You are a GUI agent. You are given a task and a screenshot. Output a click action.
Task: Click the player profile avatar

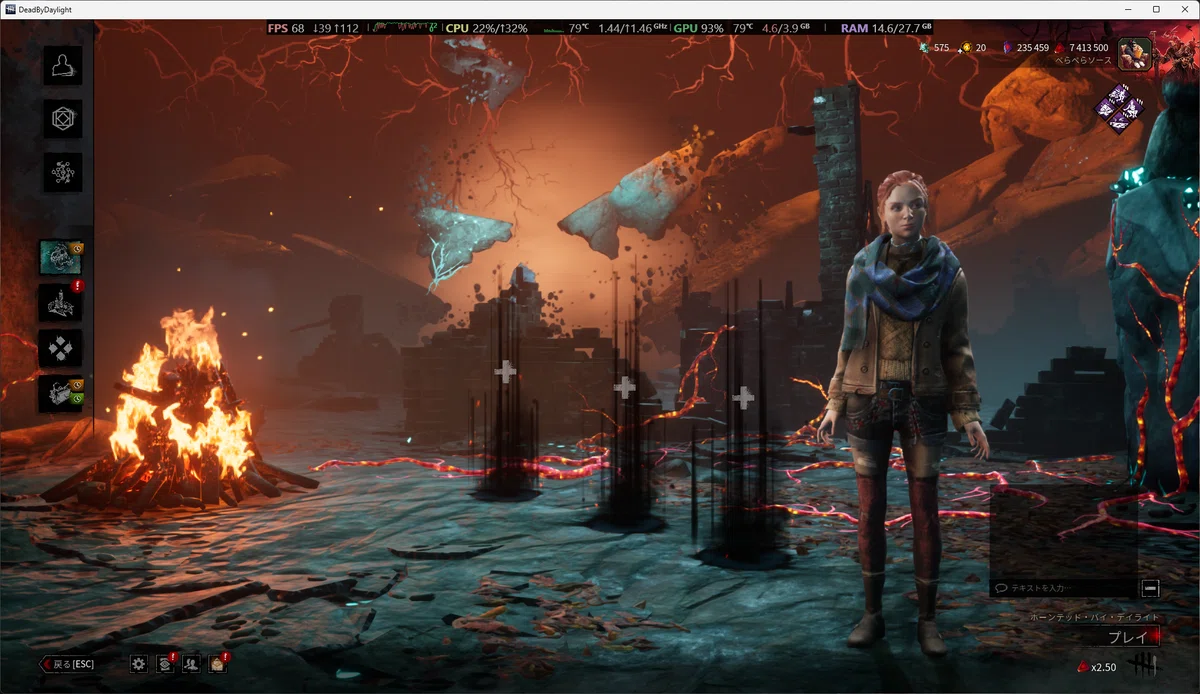click(1134, 53)
